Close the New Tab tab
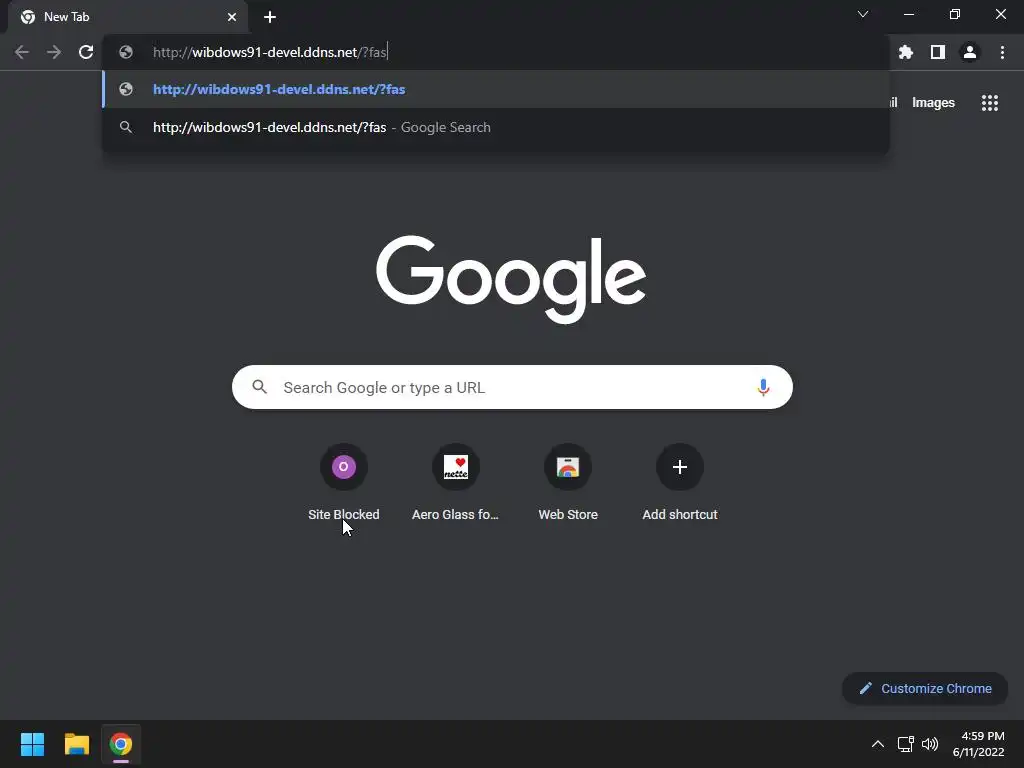Viewport: 1024px width, 768px height. (232, 17)
